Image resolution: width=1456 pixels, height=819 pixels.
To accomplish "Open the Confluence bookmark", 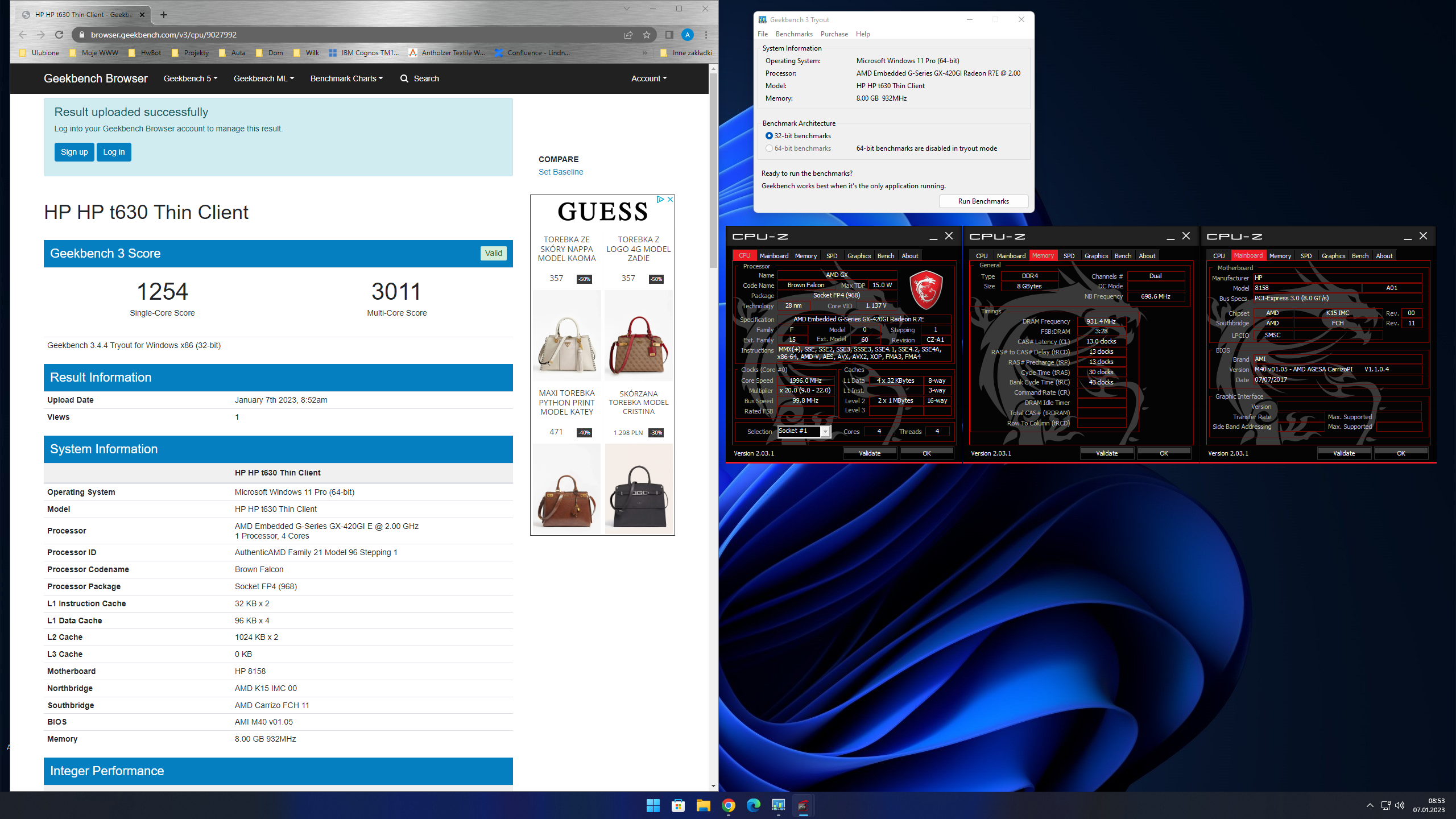I will (532, 53).
